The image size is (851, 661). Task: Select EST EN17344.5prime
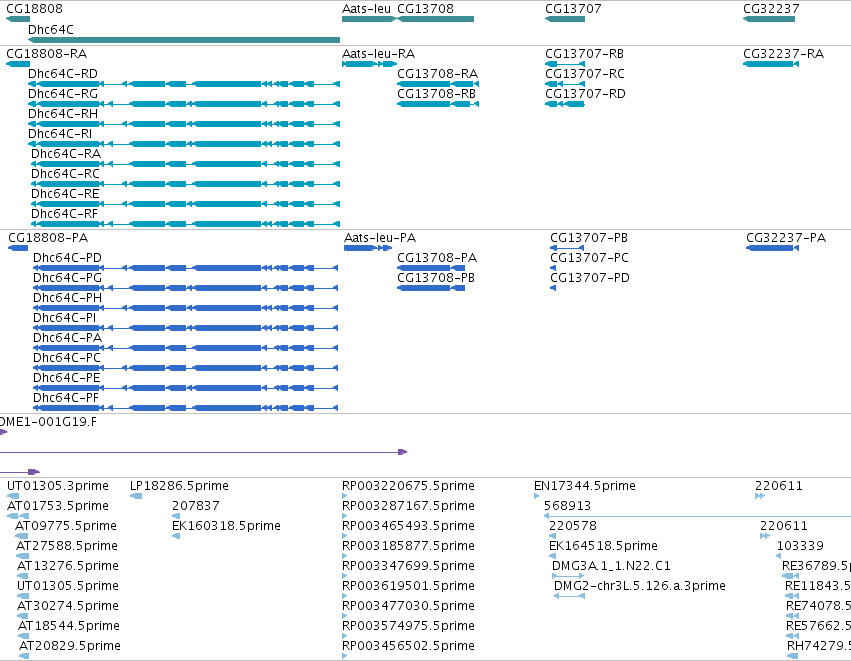click(x=537, y=495)
